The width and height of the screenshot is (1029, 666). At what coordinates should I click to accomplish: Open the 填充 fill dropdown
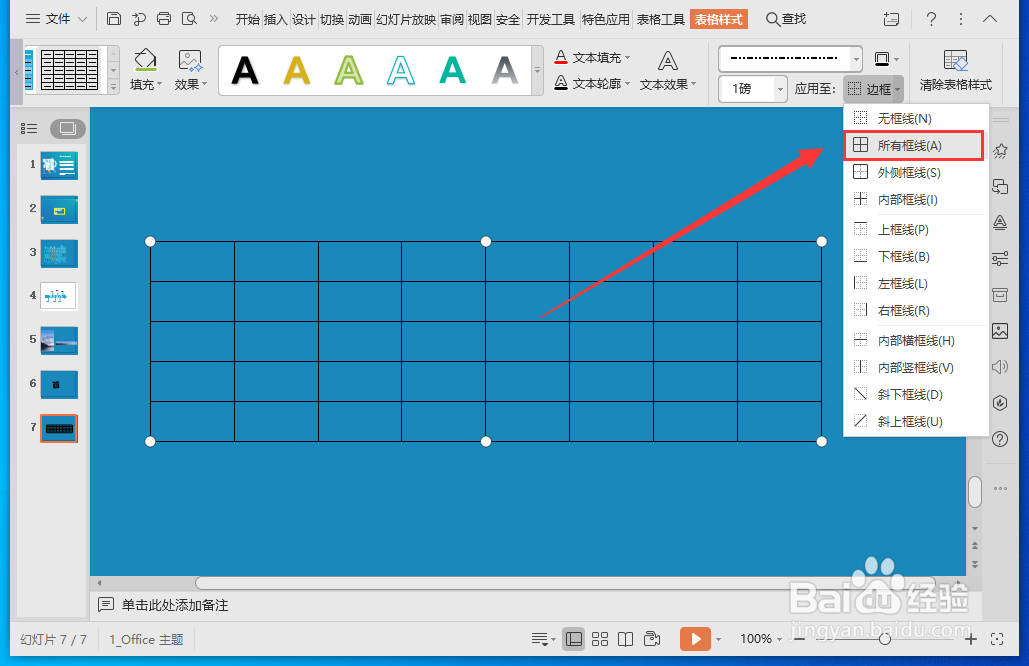tap(145, 70)
